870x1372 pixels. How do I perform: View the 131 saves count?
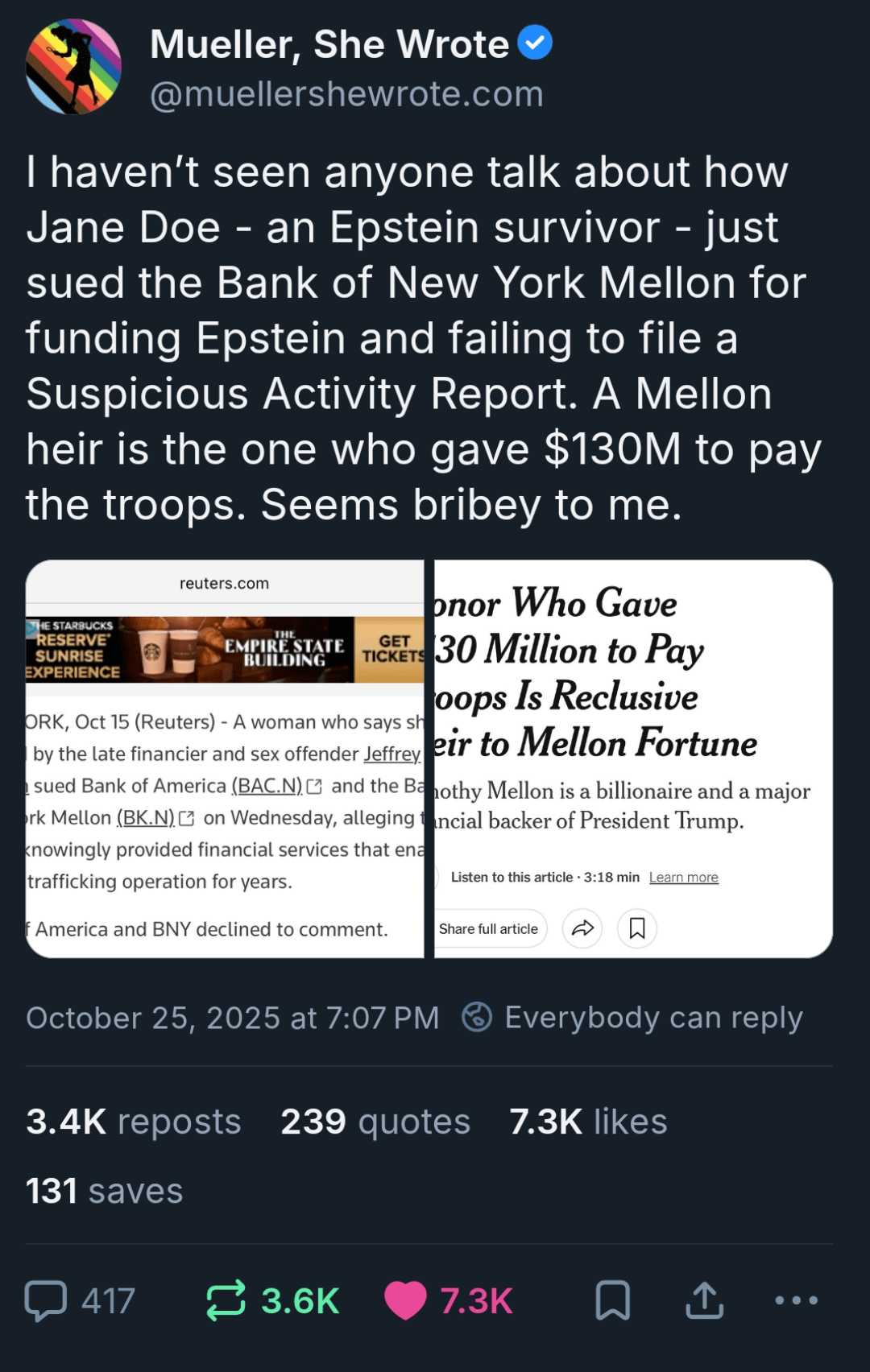click(105, 1191)
